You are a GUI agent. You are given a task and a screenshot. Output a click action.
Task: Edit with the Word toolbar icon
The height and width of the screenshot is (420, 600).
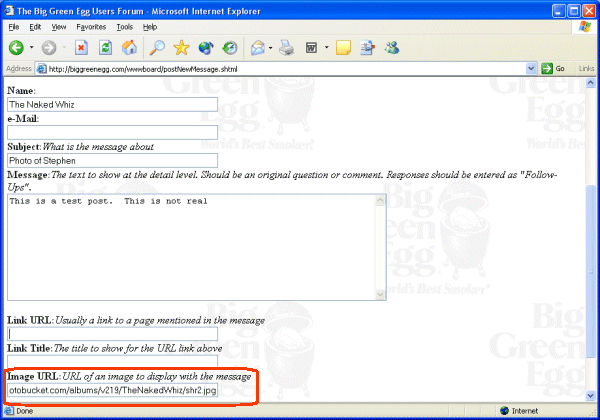pos(311,48)
